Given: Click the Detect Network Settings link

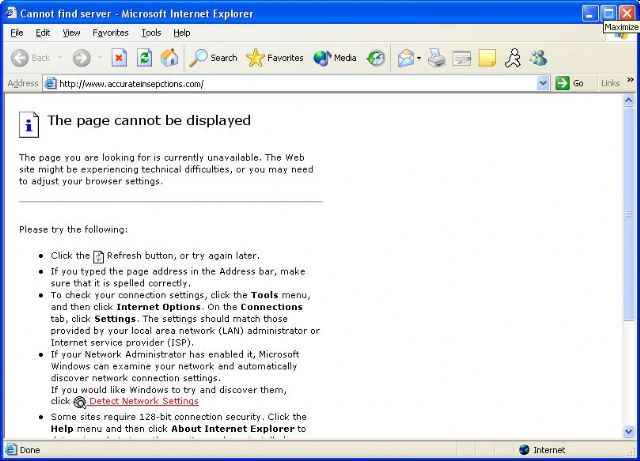Looking at the screenshot, I should [x=143, y=401].
